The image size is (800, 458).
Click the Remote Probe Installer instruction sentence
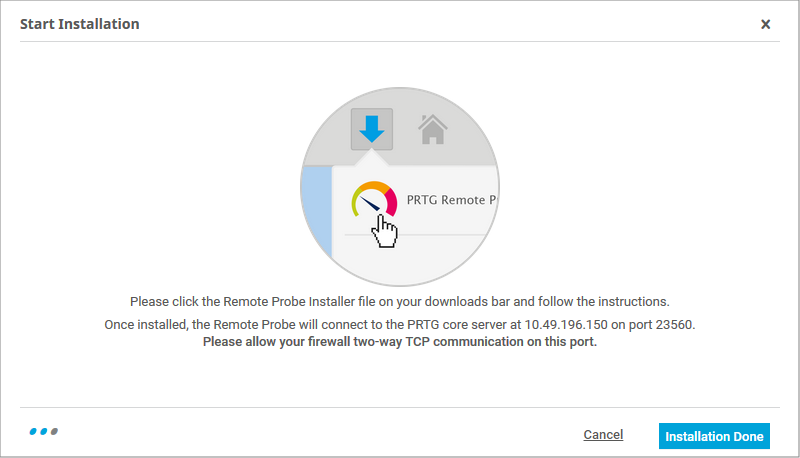coord(400,301)
